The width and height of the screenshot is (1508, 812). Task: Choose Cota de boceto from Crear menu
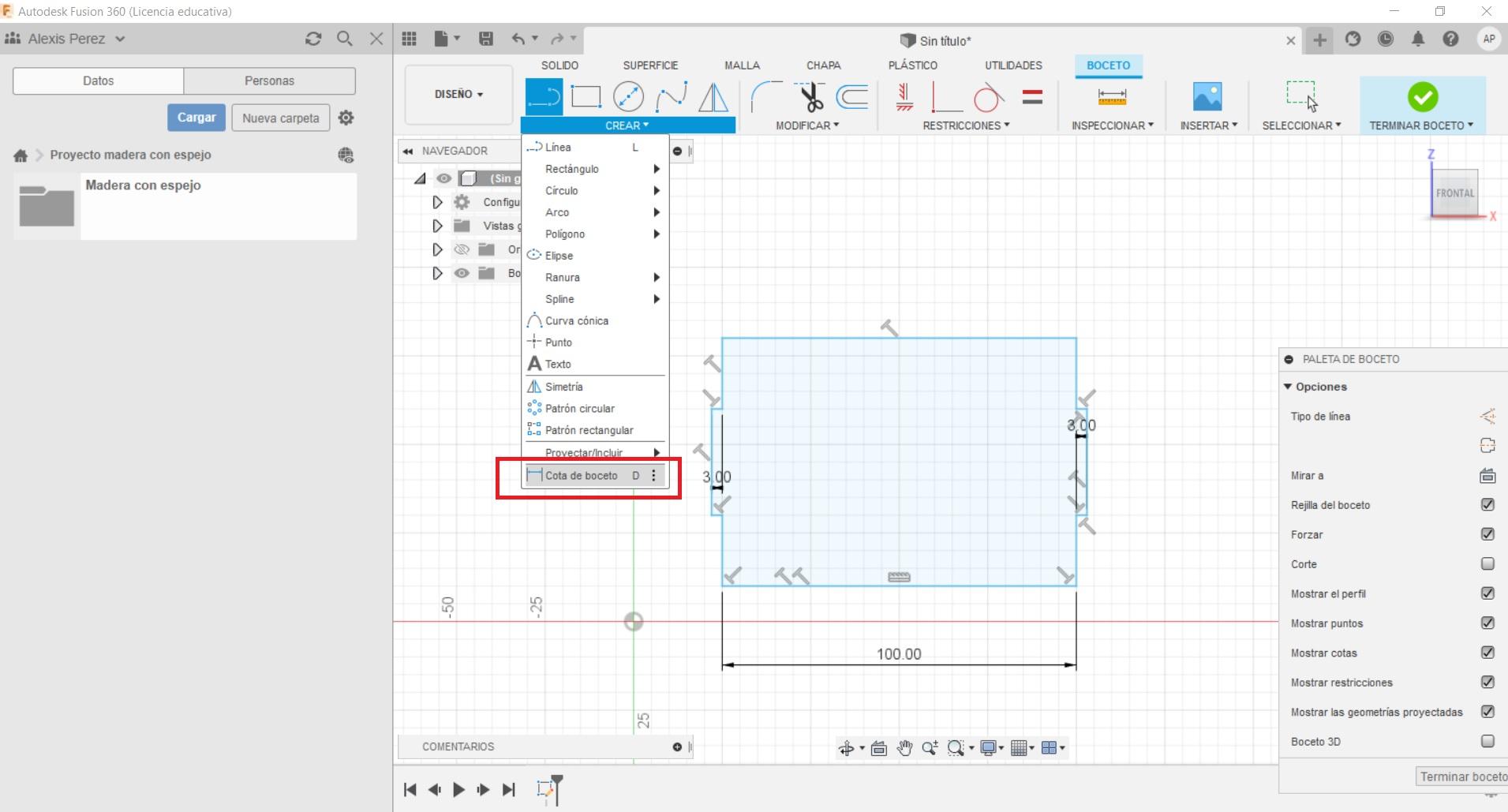pos(595,476)
